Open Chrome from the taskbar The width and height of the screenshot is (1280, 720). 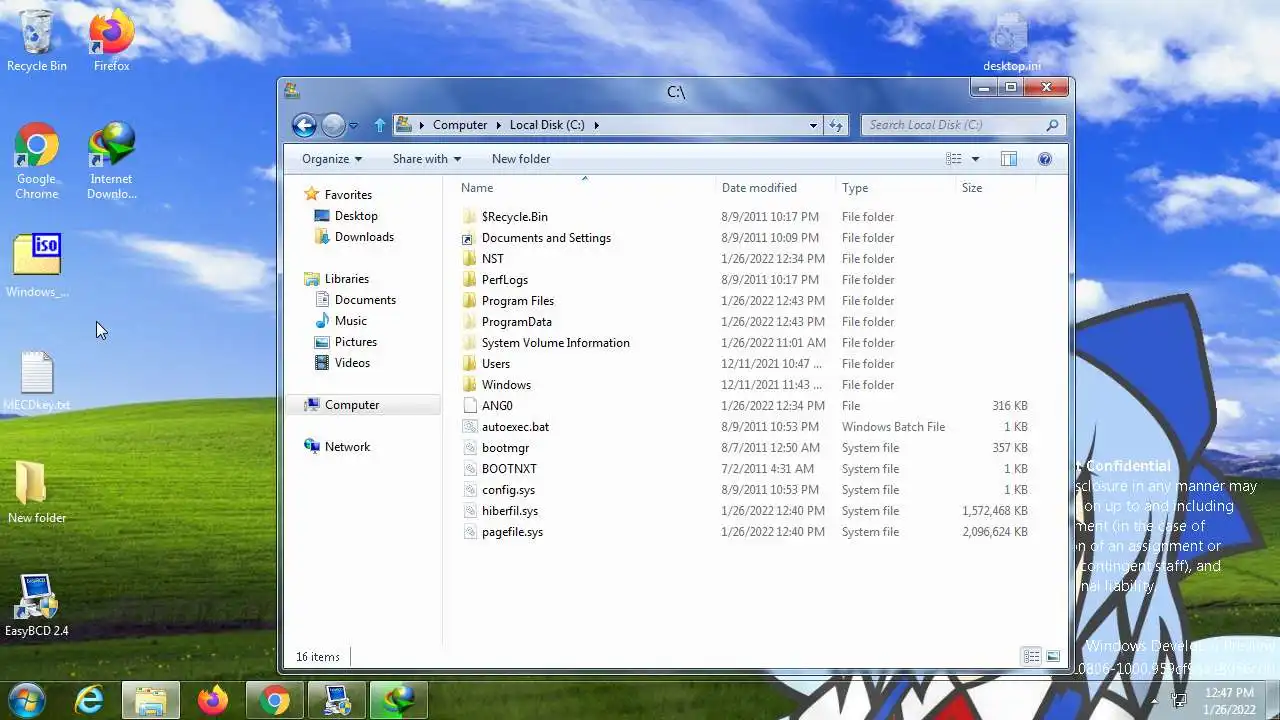(x=275, y=700)
